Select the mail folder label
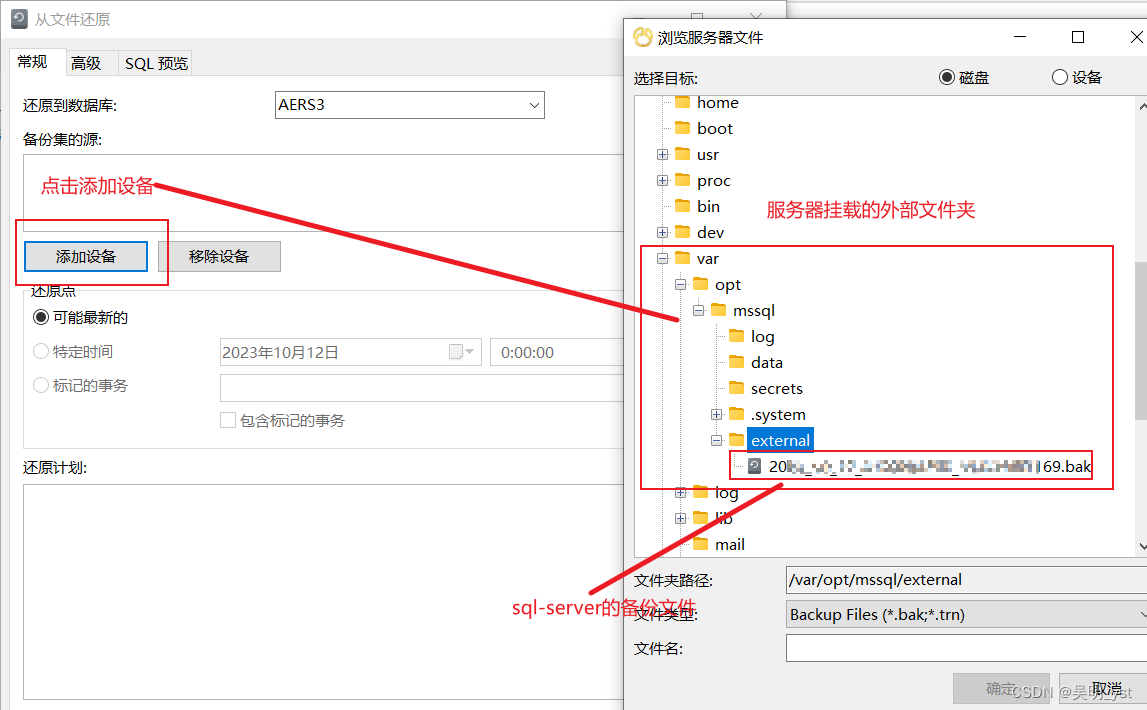 (729, 544)
